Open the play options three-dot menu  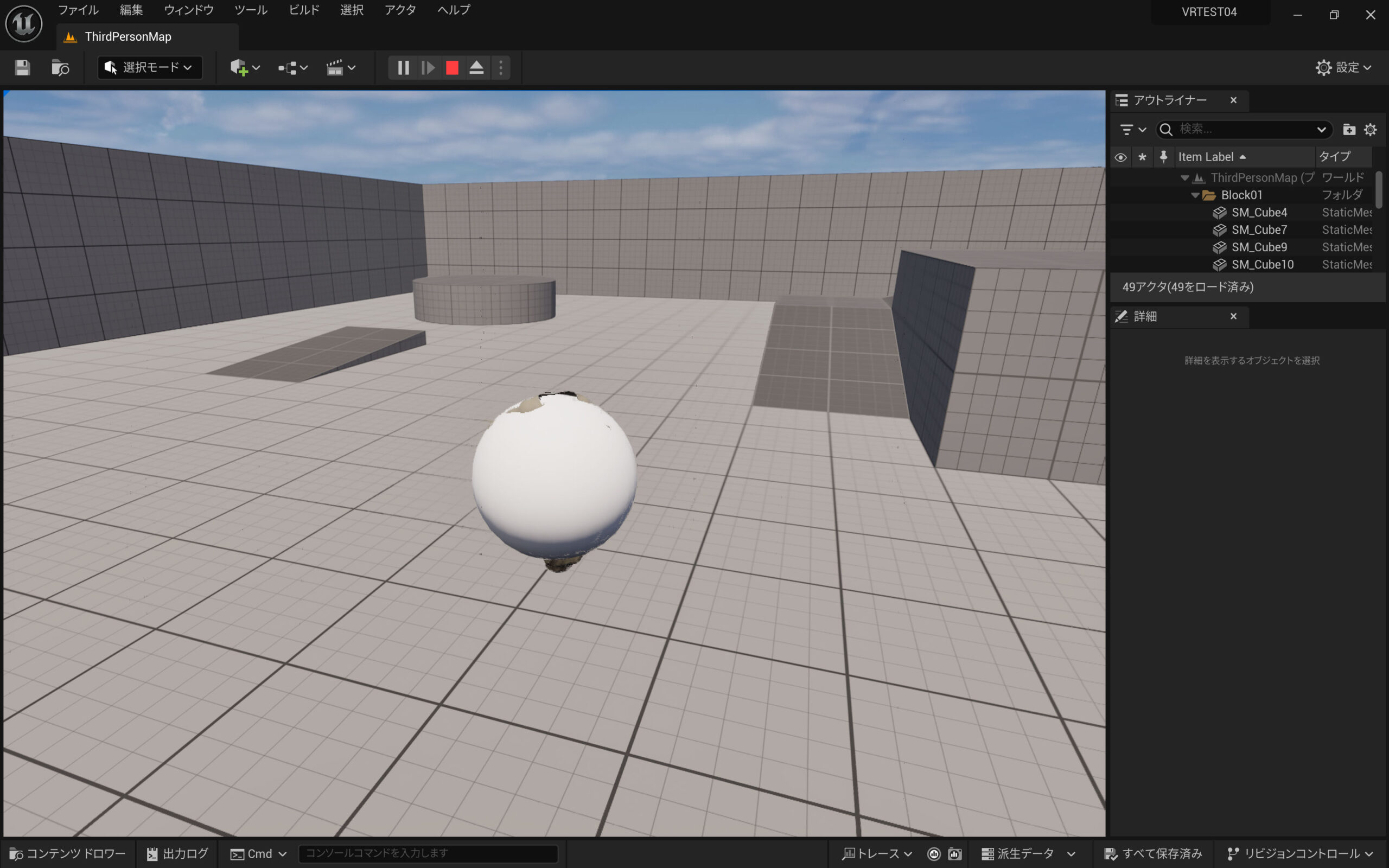pyautogui.click(x=501, y=68)
